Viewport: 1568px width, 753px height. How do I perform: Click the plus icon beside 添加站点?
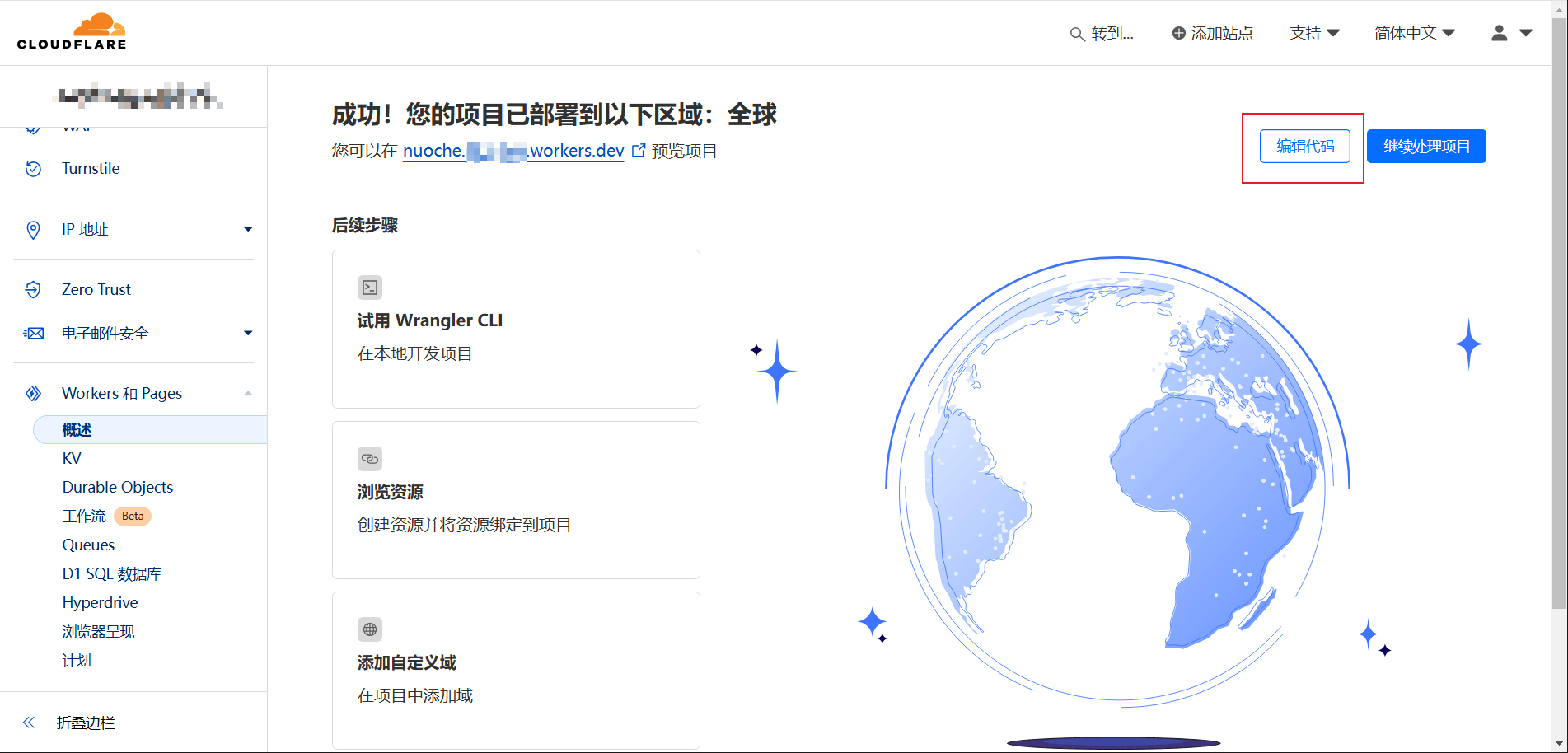click(1179, 33)
